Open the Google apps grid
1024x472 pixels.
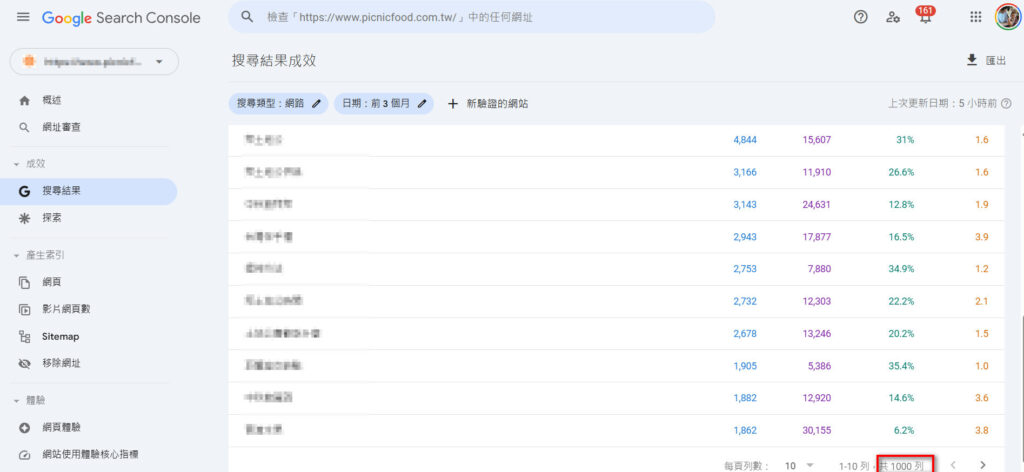976,17
